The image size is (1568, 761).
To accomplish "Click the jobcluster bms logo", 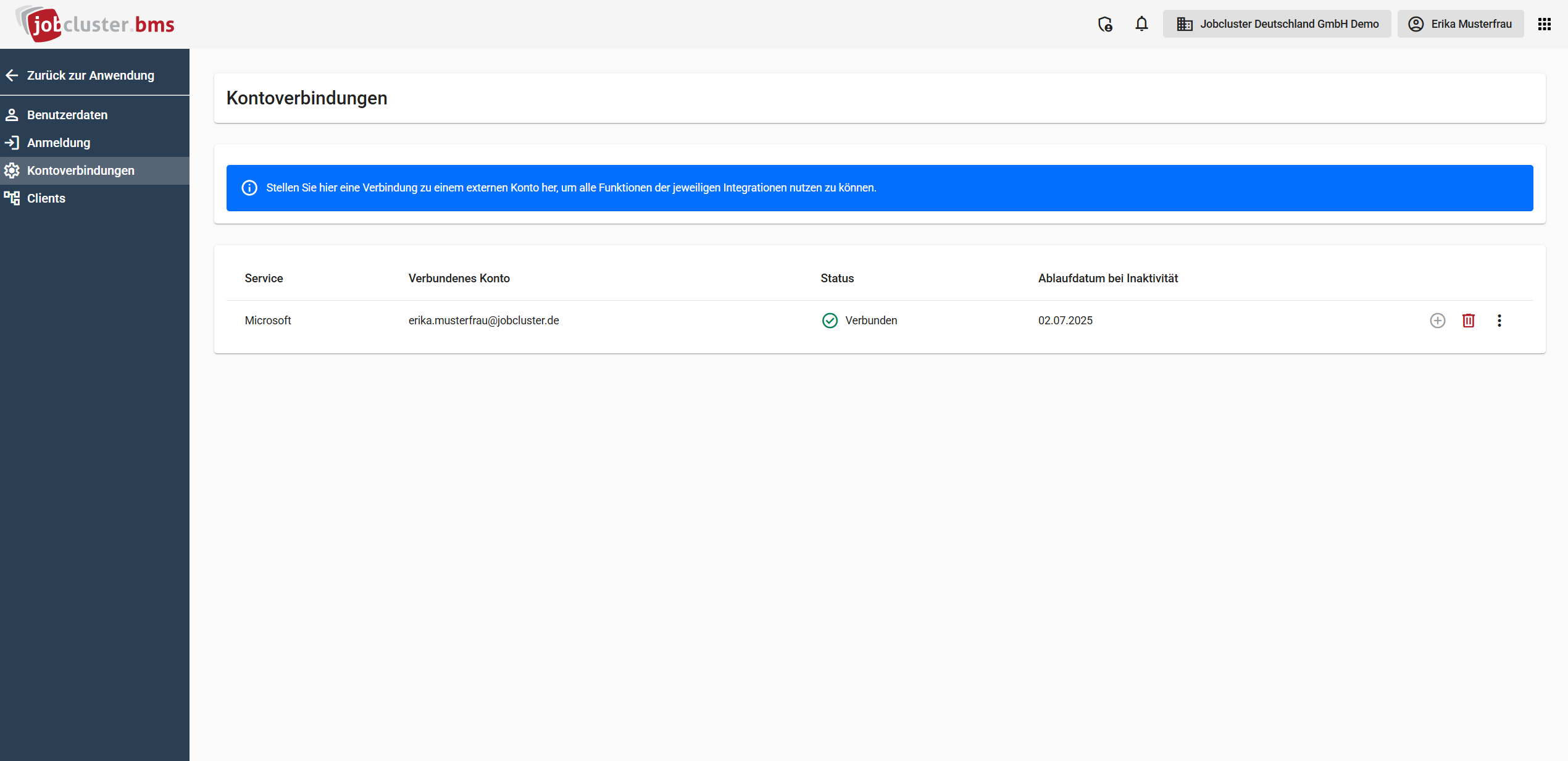I will (x=95, y=24).
